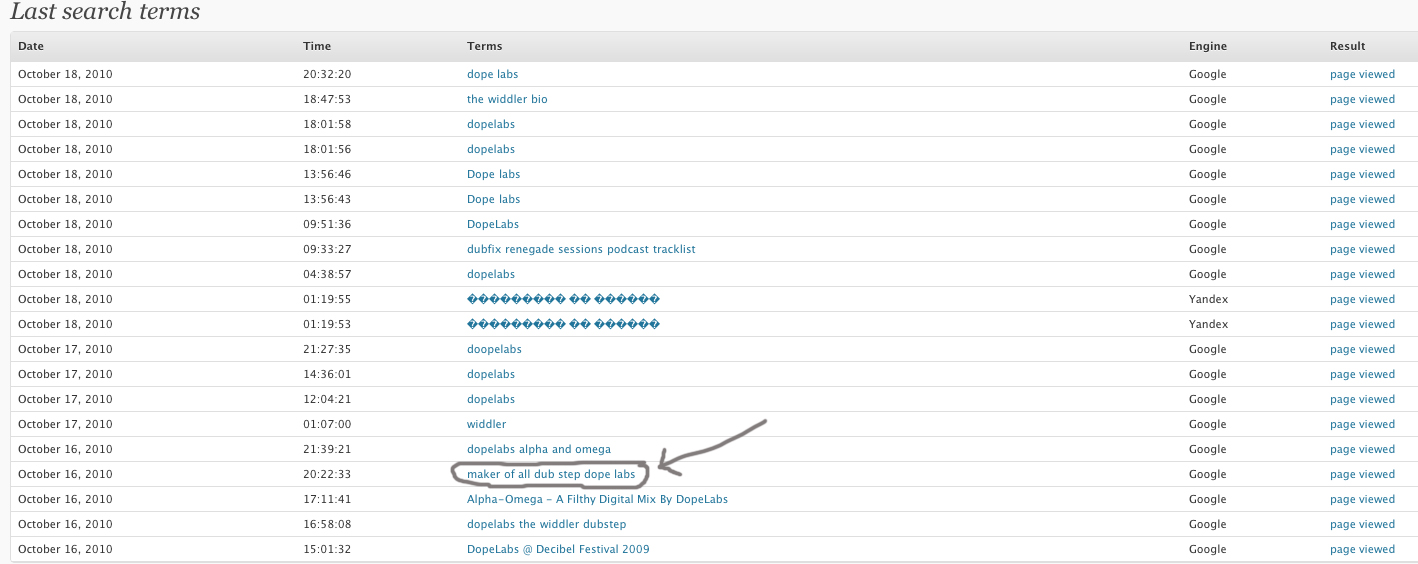This screenshot has width=1418, height=564.
Task: Click "dopelabs" term at 04:38:57
Action: (491, 274)
